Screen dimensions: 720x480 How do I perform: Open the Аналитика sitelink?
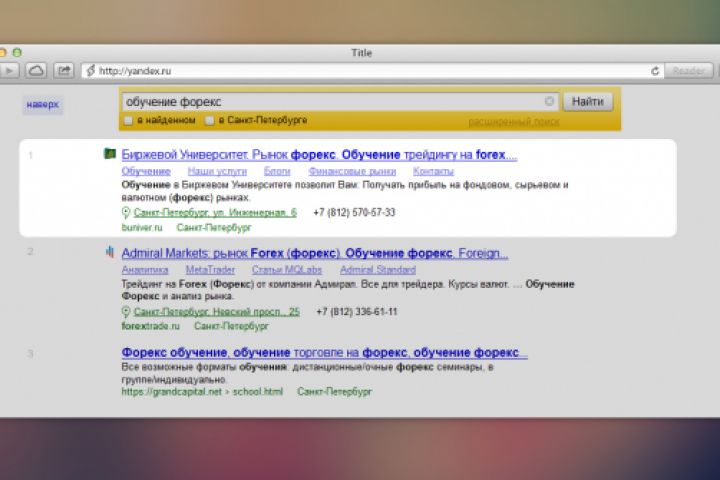coord(145,270)
